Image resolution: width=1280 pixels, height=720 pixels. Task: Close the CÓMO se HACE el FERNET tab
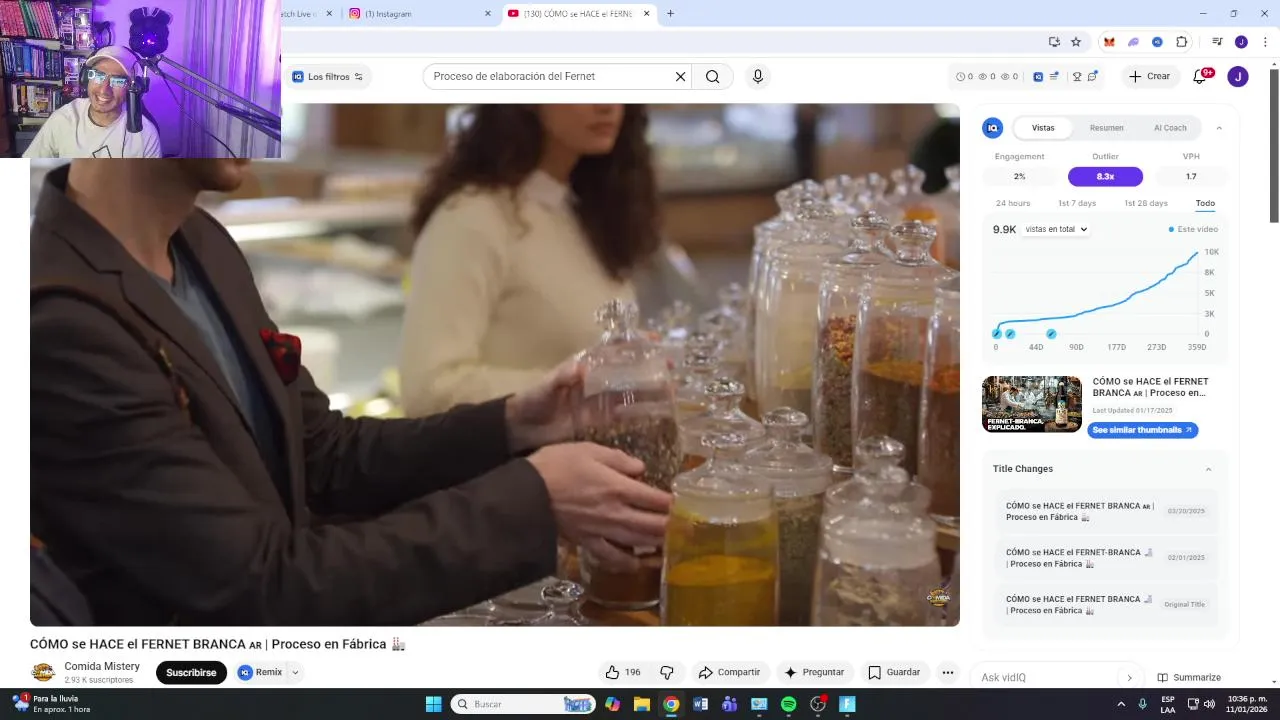(x=646, y=14)
